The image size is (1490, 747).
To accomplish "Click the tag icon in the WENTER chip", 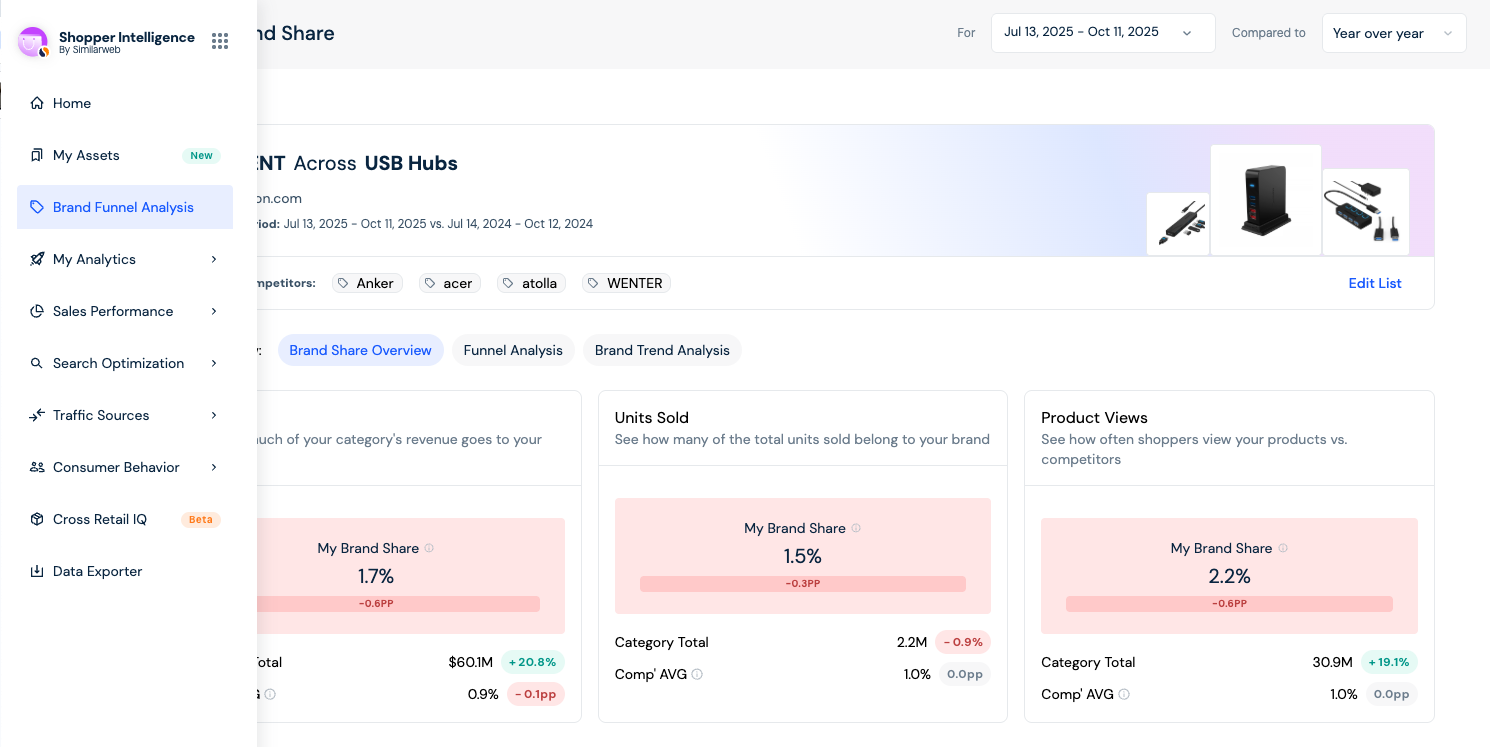I will 595,283.
